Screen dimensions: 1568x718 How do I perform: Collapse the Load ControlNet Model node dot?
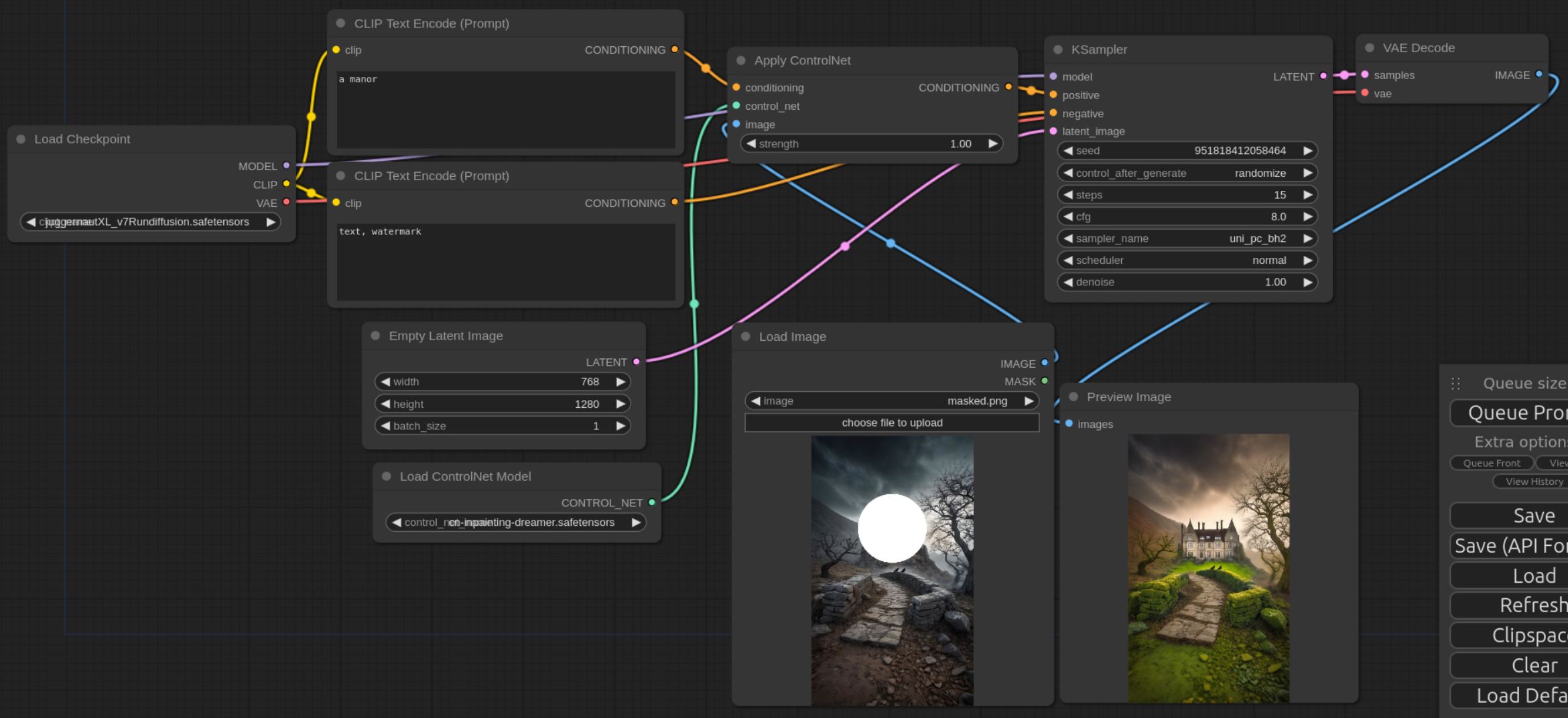[386, 477]
